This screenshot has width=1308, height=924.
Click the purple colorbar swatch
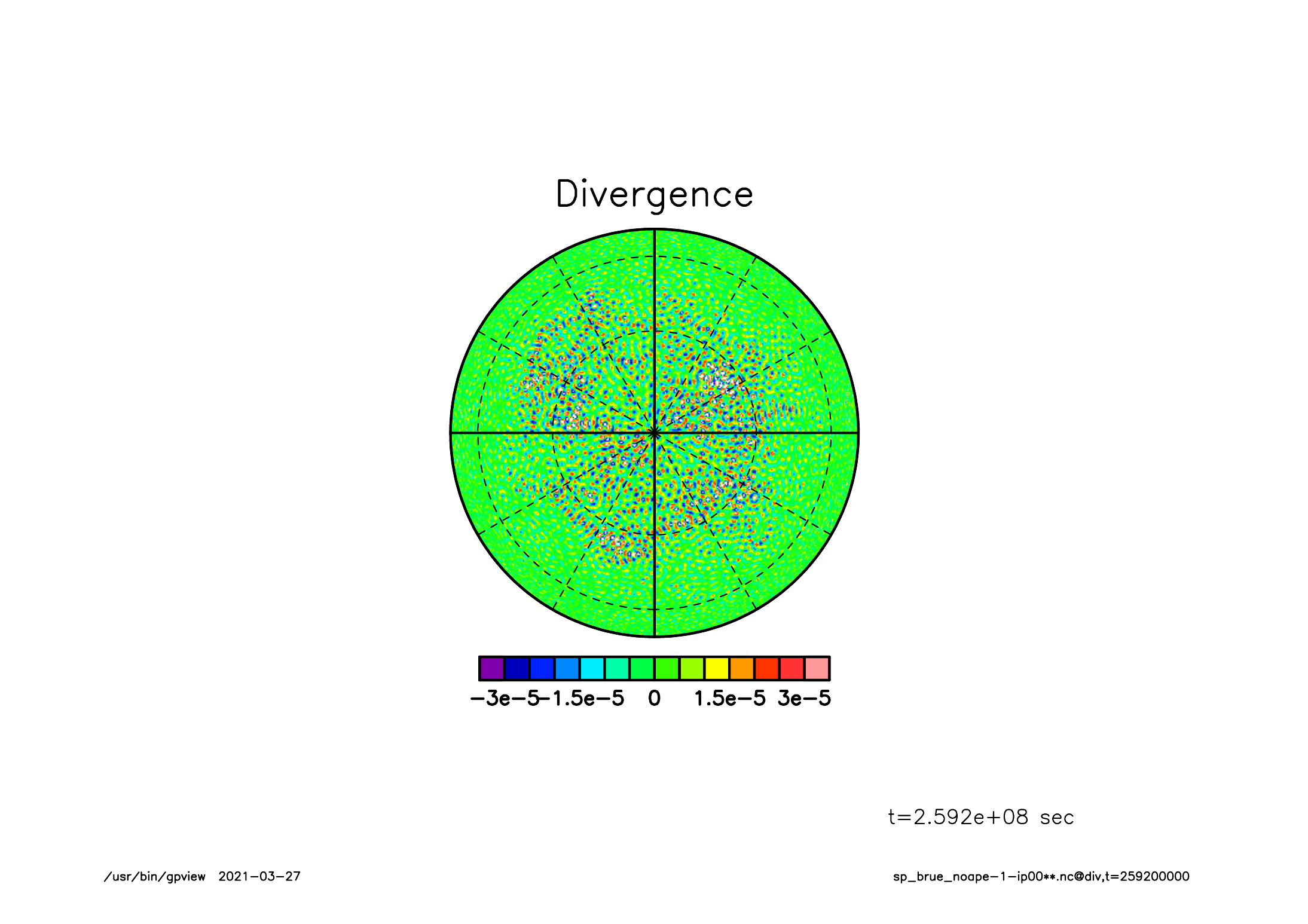(492, 668)
